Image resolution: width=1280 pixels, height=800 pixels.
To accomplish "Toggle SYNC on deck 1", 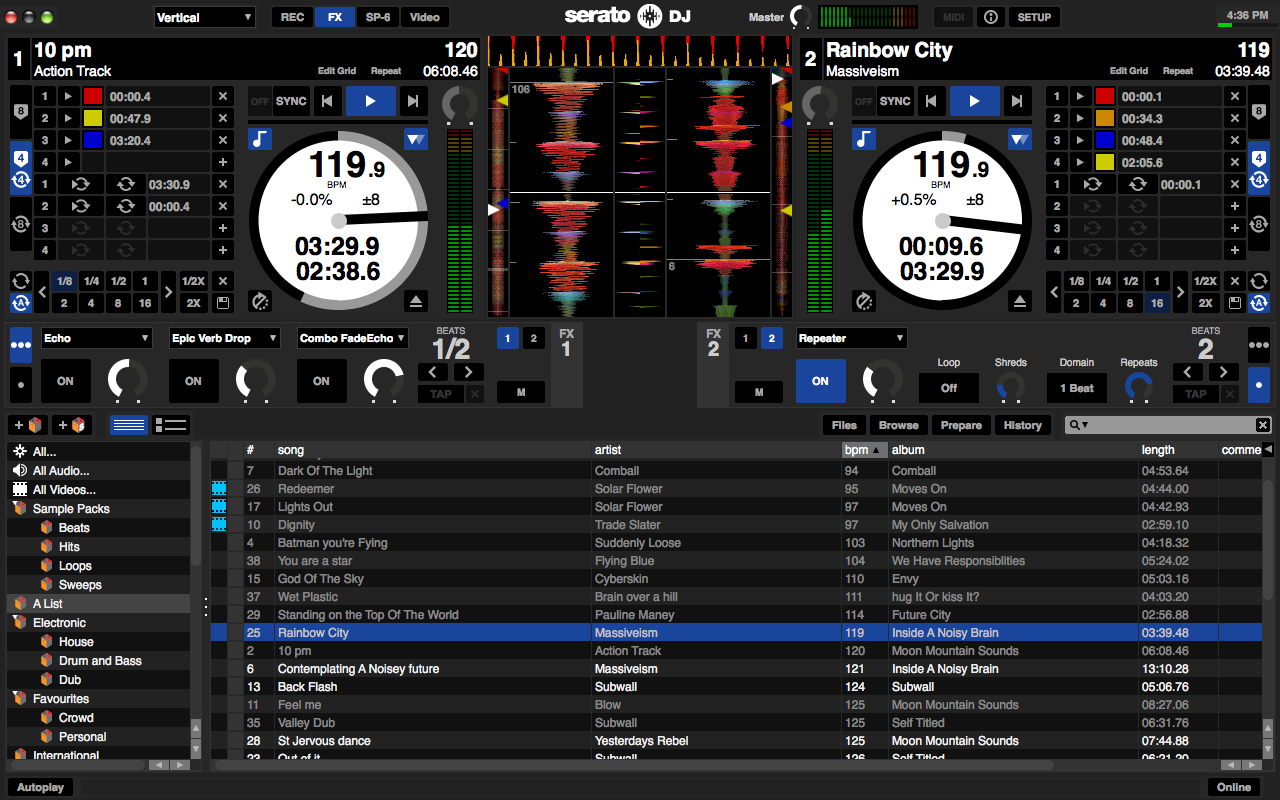I will [x=291, y=101].
